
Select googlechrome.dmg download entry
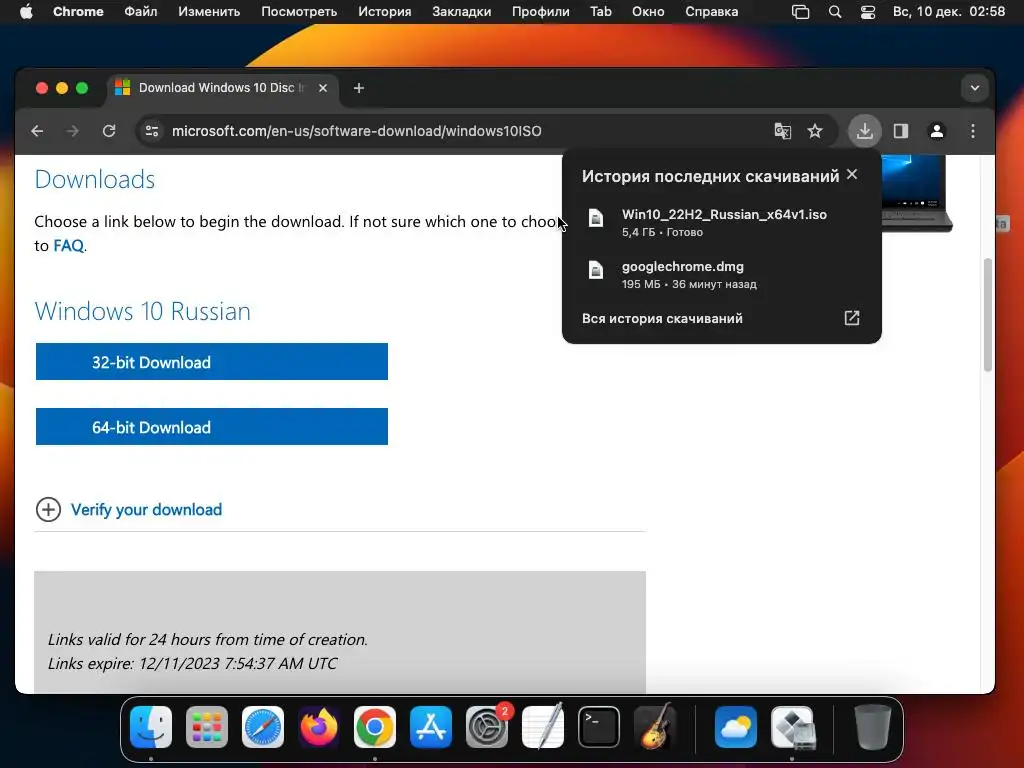(722, 274)
